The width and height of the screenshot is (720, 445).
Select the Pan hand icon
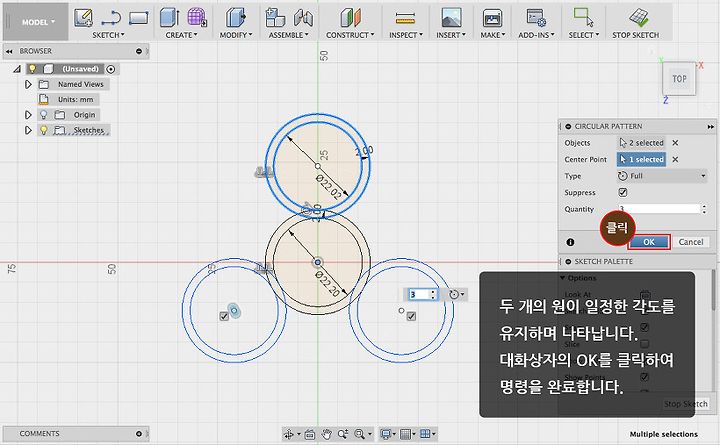tap(326, 434)
